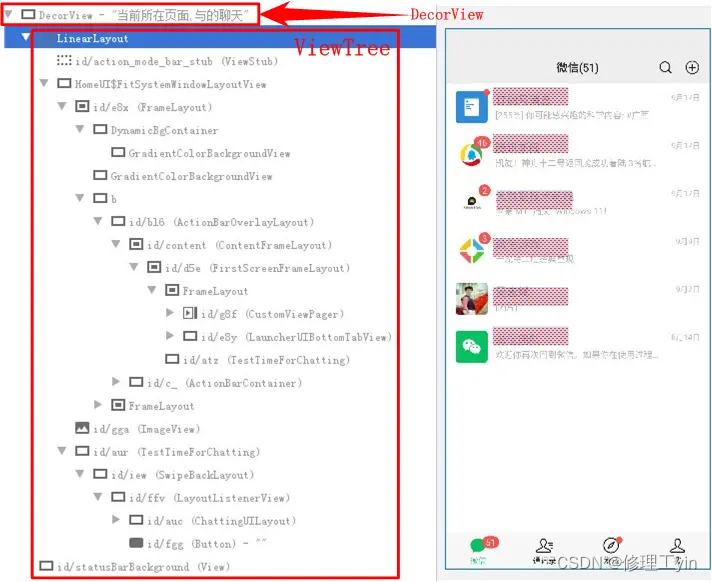This screenshot has width=712, height=582.
Task: Select the id/statusBarBackground View row
Action: (x=134, y=567)
